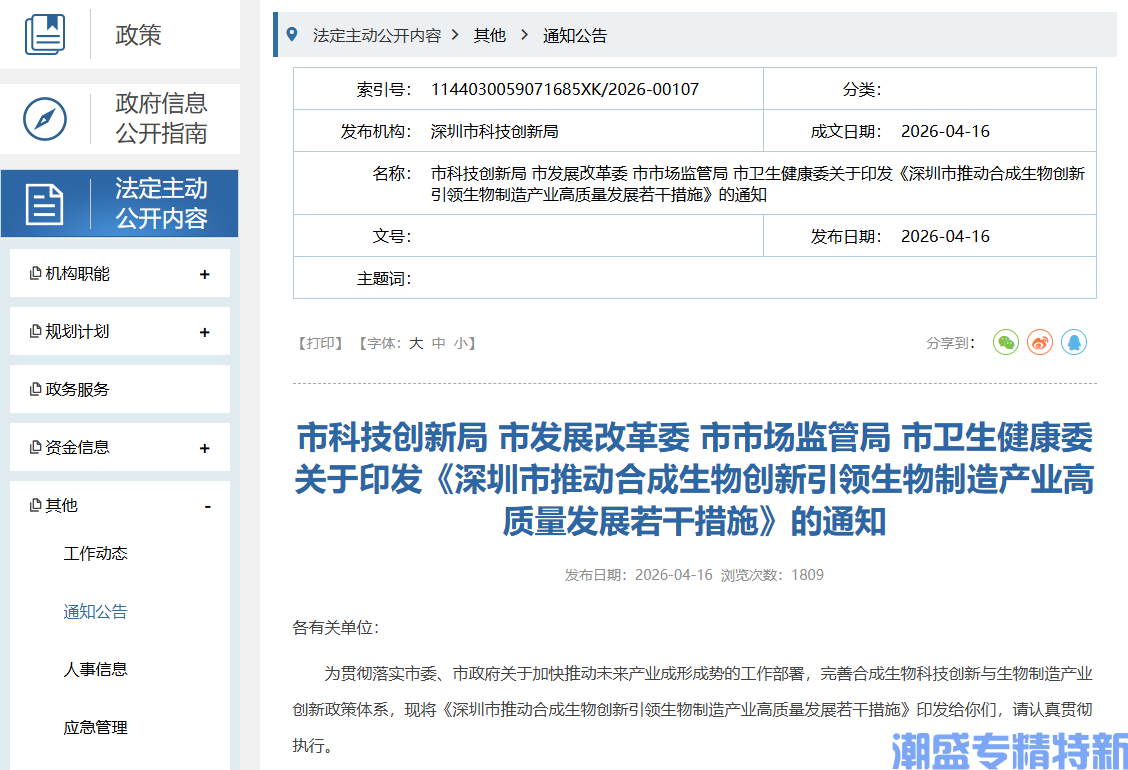Image resolution: width=1128 pixels, height=770 pixels.
Task: Share the article via the QQ icon
Action: click(x=1074, y=342)
